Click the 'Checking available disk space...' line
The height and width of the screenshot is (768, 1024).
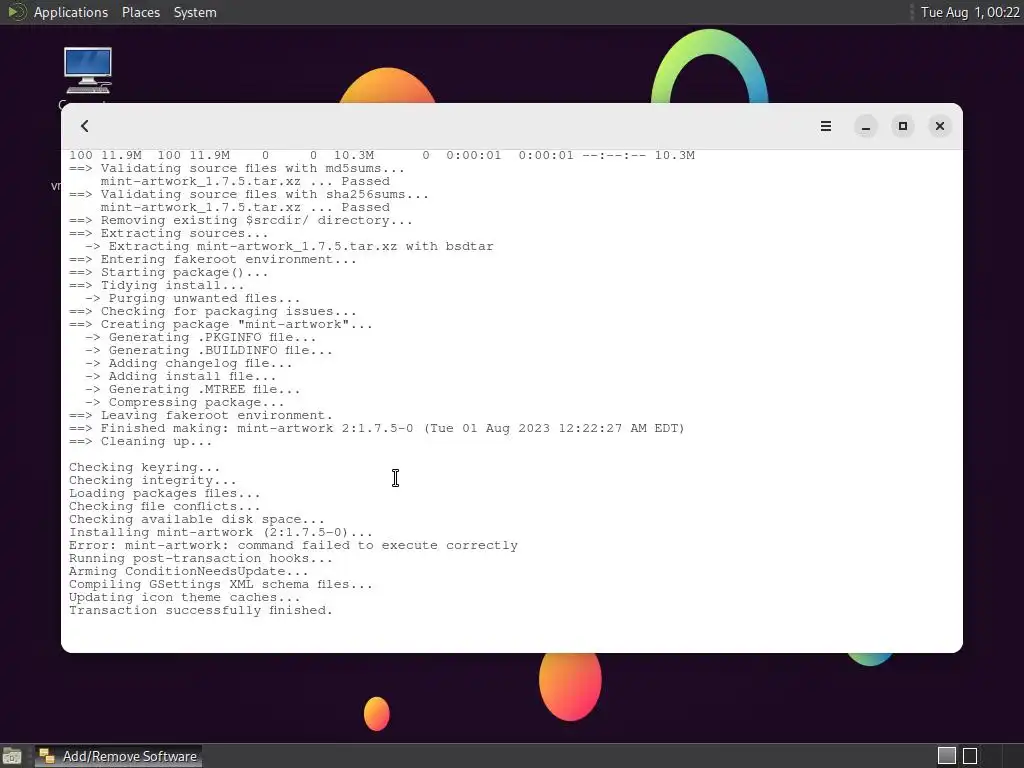[197, 519]
